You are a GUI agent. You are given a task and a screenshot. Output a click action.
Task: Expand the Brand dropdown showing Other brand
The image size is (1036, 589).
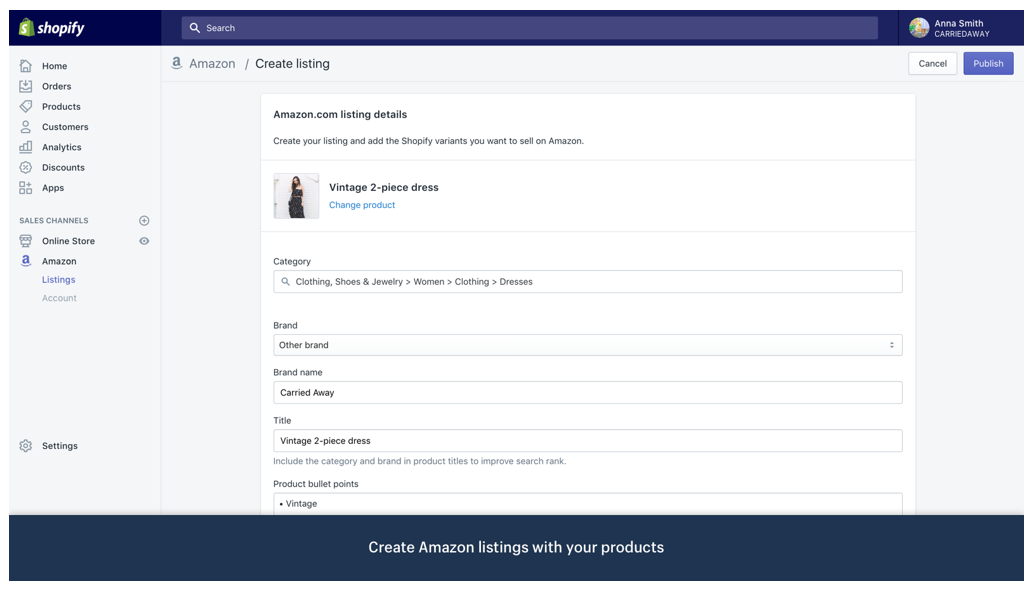(587, 345)
